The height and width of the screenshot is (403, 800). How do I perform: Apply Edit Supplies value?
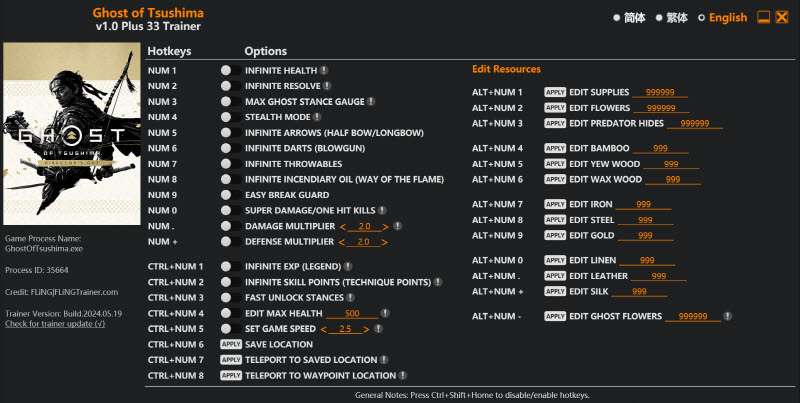coord(555,92)
